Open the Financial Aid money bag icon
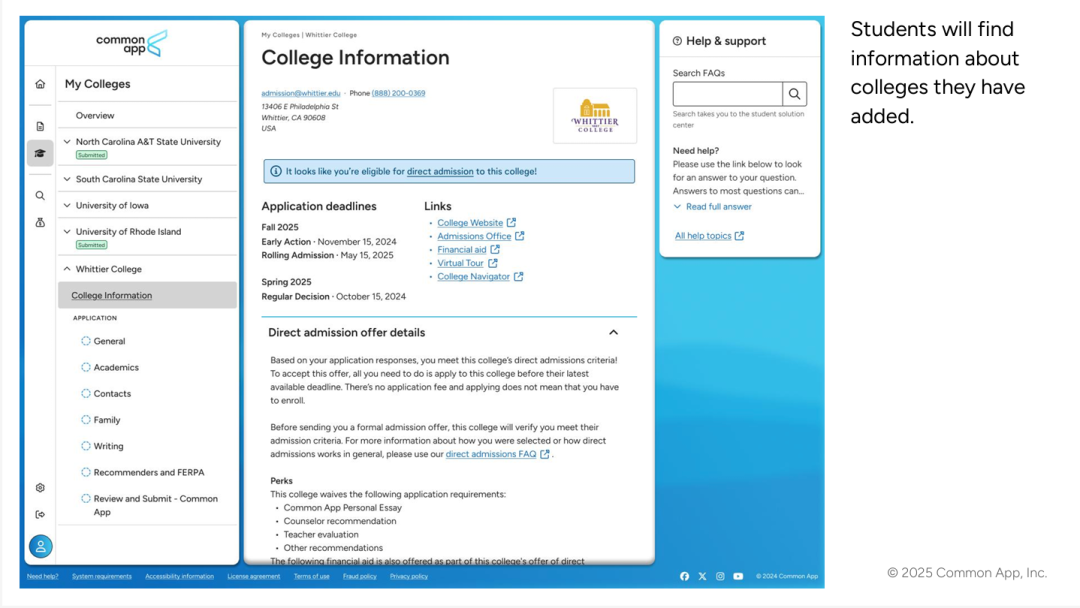The image size is (1080, 608). [x=40, y=222]
